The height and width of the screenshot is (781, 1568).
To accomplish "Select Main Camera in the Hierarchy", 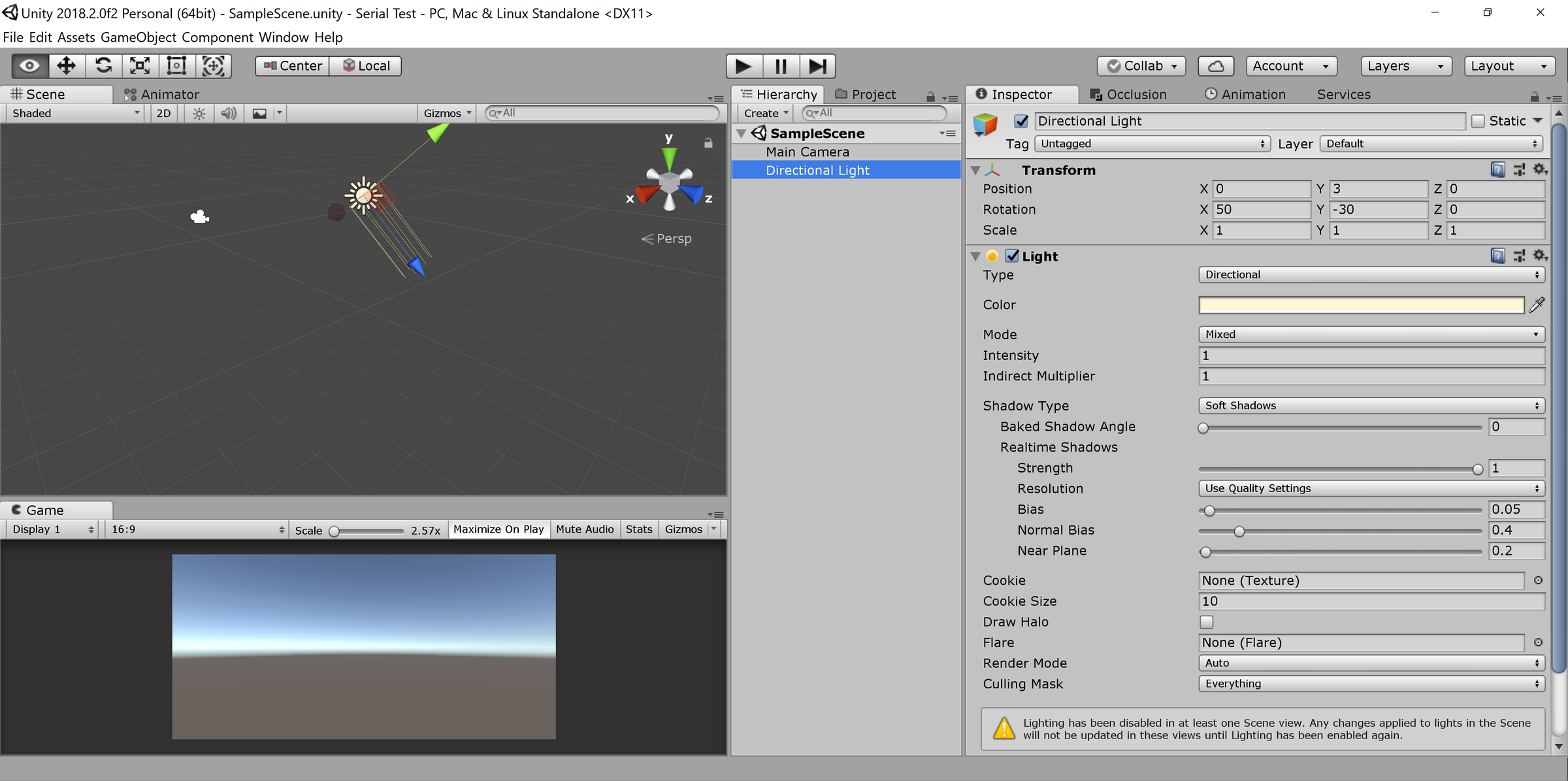I will tap(808, 151).
